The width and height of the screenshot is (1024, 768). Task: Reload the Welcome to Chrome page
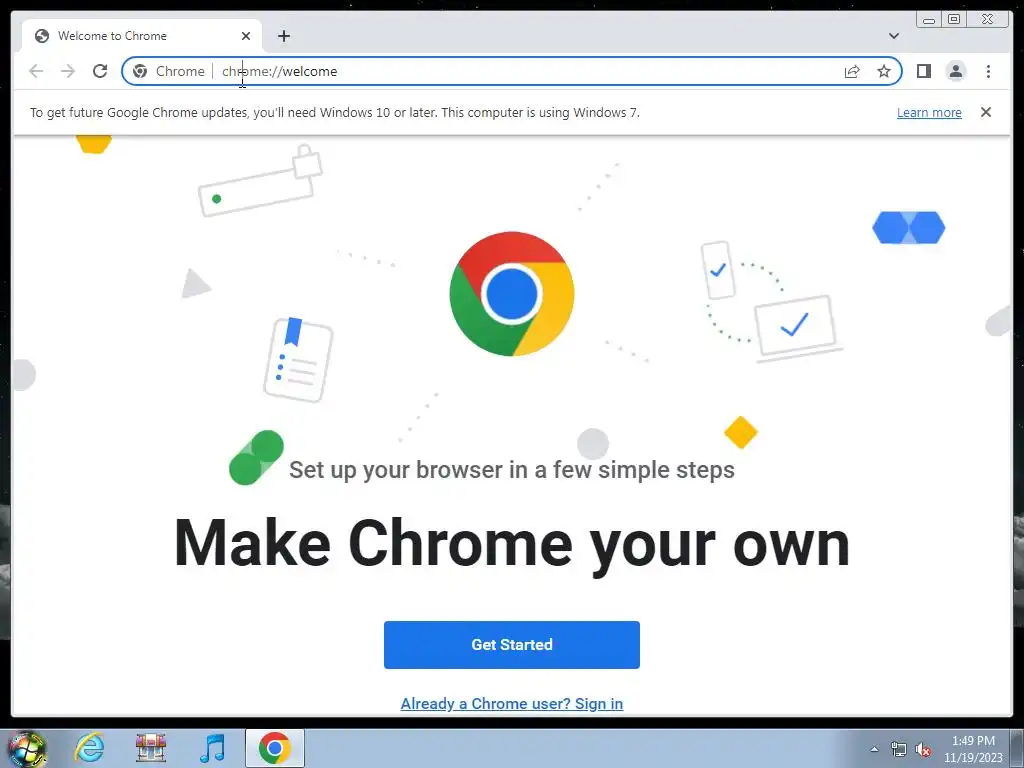100,71
